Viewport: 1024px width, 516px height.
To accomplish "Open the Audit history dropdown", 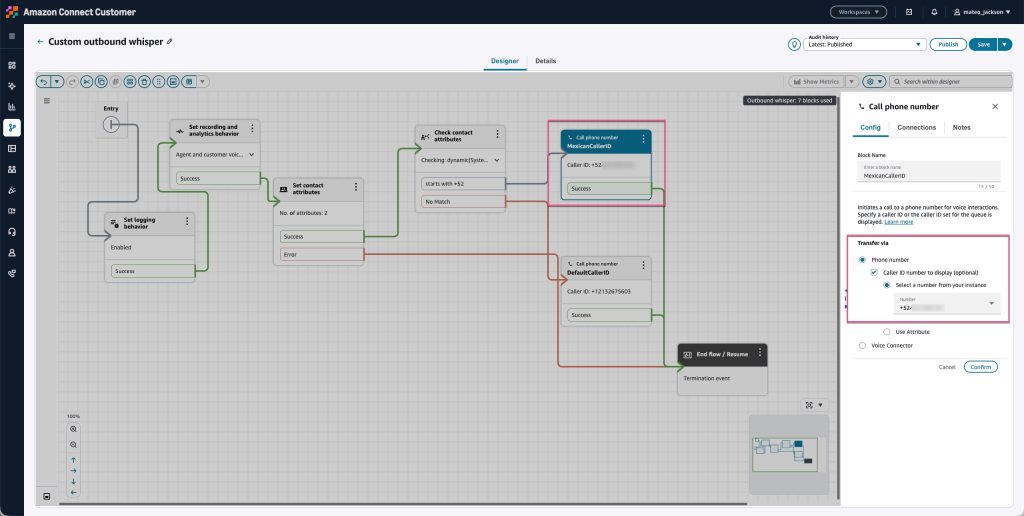I will coord(865,44).
